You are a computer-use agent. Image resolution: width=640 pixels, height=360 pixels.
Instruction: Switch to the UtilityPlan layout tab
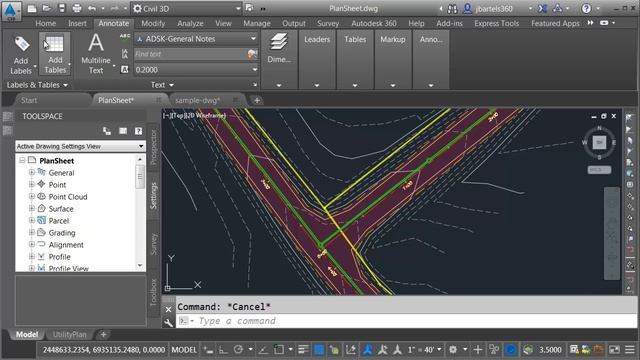(x=69, y=335)
